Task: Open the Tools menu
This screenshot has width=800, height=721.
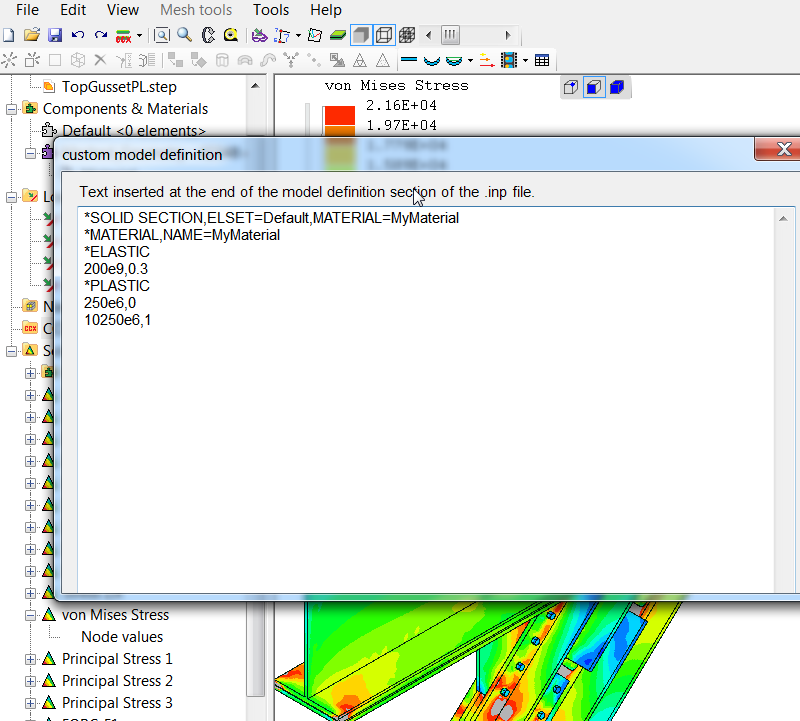Action: tap(271, 10)
